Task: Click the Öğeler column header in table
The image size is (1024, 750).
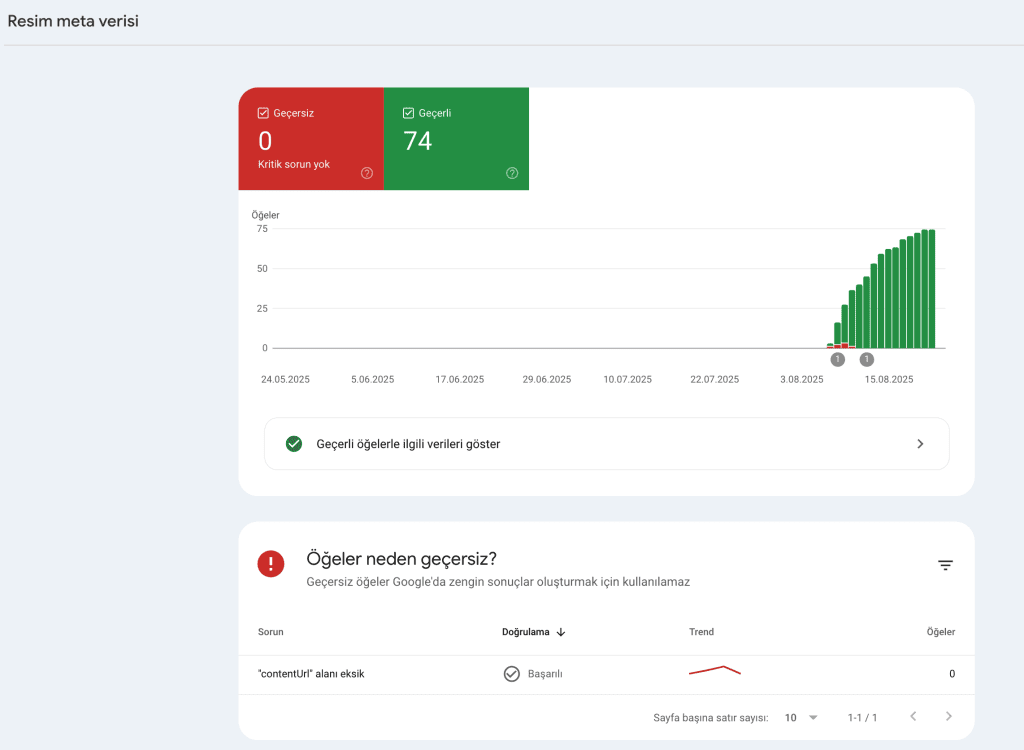Action: click(x=940, y=632)
